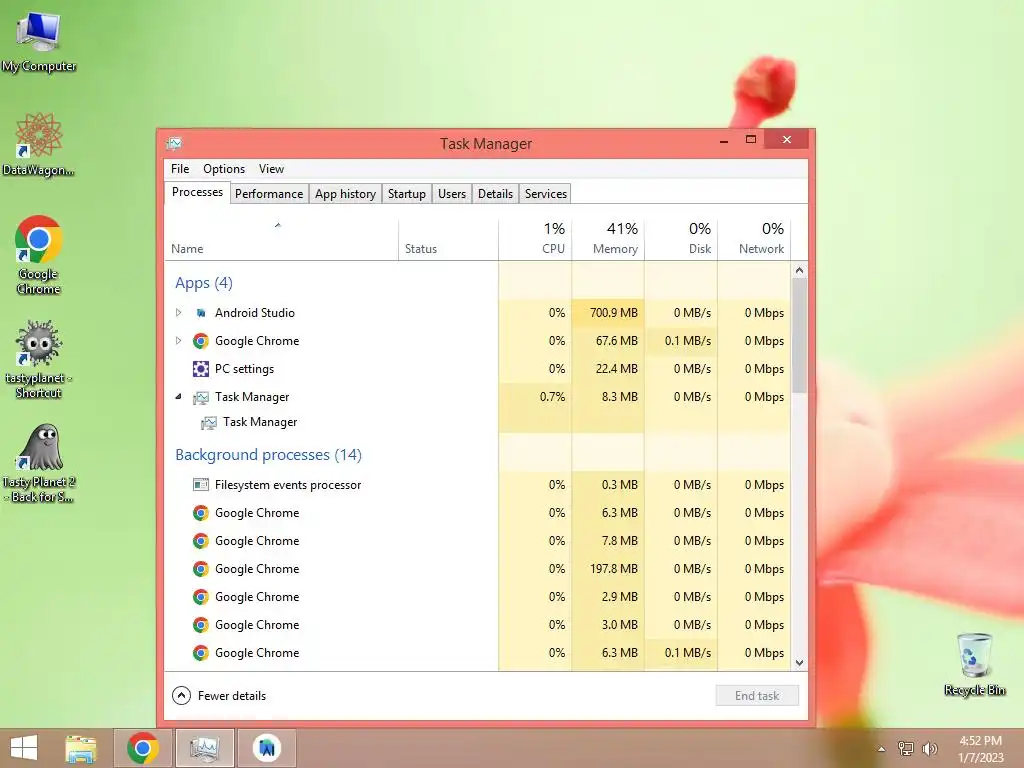Collapse to Fewer details view
Viewport: 1024px width, 768px height.
tap(219, 696)
